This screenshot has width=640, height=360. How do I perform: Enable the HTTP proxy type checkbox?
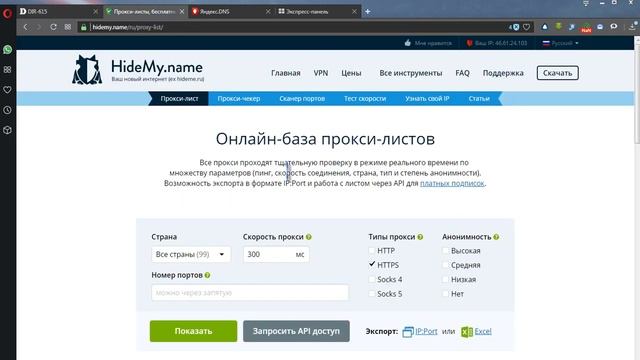[371, 250]
